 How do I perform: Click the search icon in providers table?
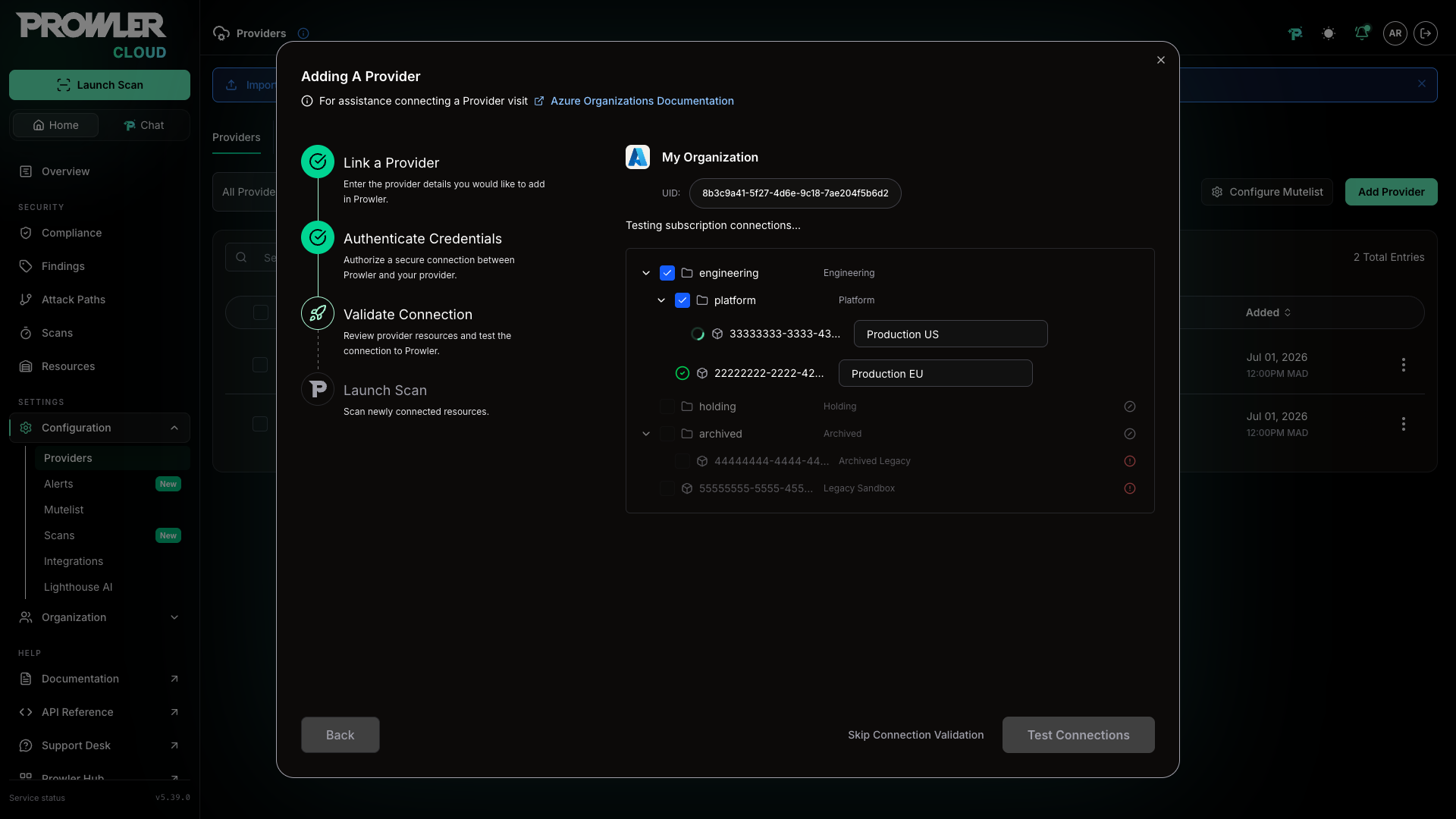[x=241, y=258]
